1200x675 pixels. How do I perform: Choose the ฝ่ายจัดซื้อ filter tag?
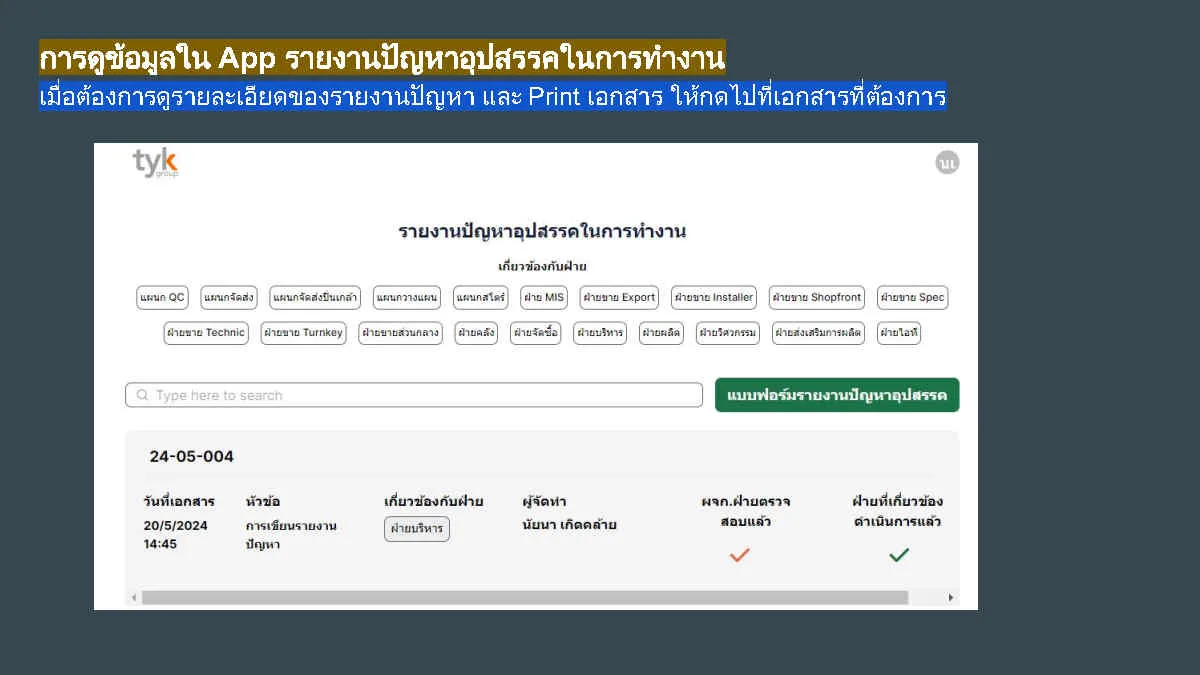pos(536,333)
